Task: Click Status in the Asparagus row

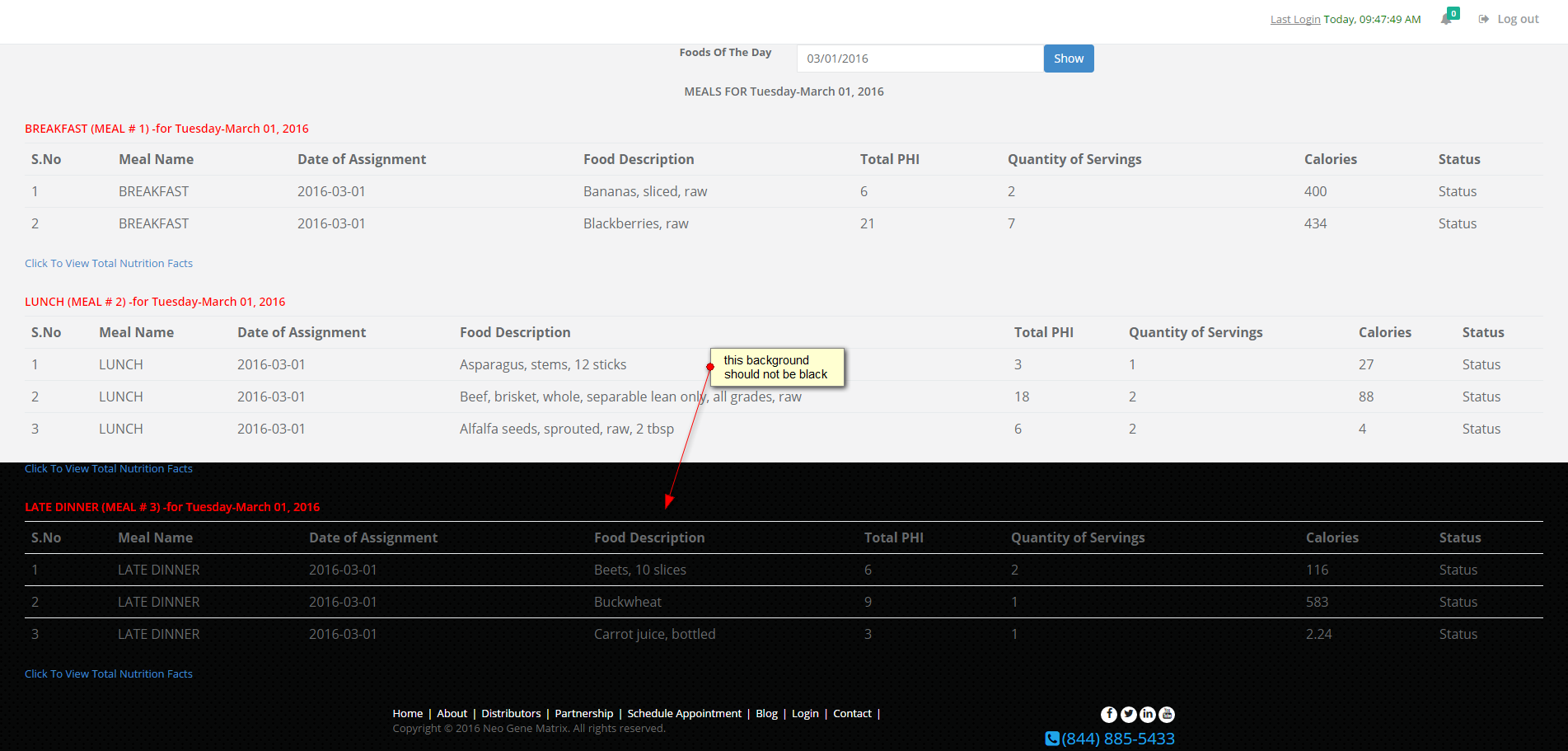Action: point(1481,364)
